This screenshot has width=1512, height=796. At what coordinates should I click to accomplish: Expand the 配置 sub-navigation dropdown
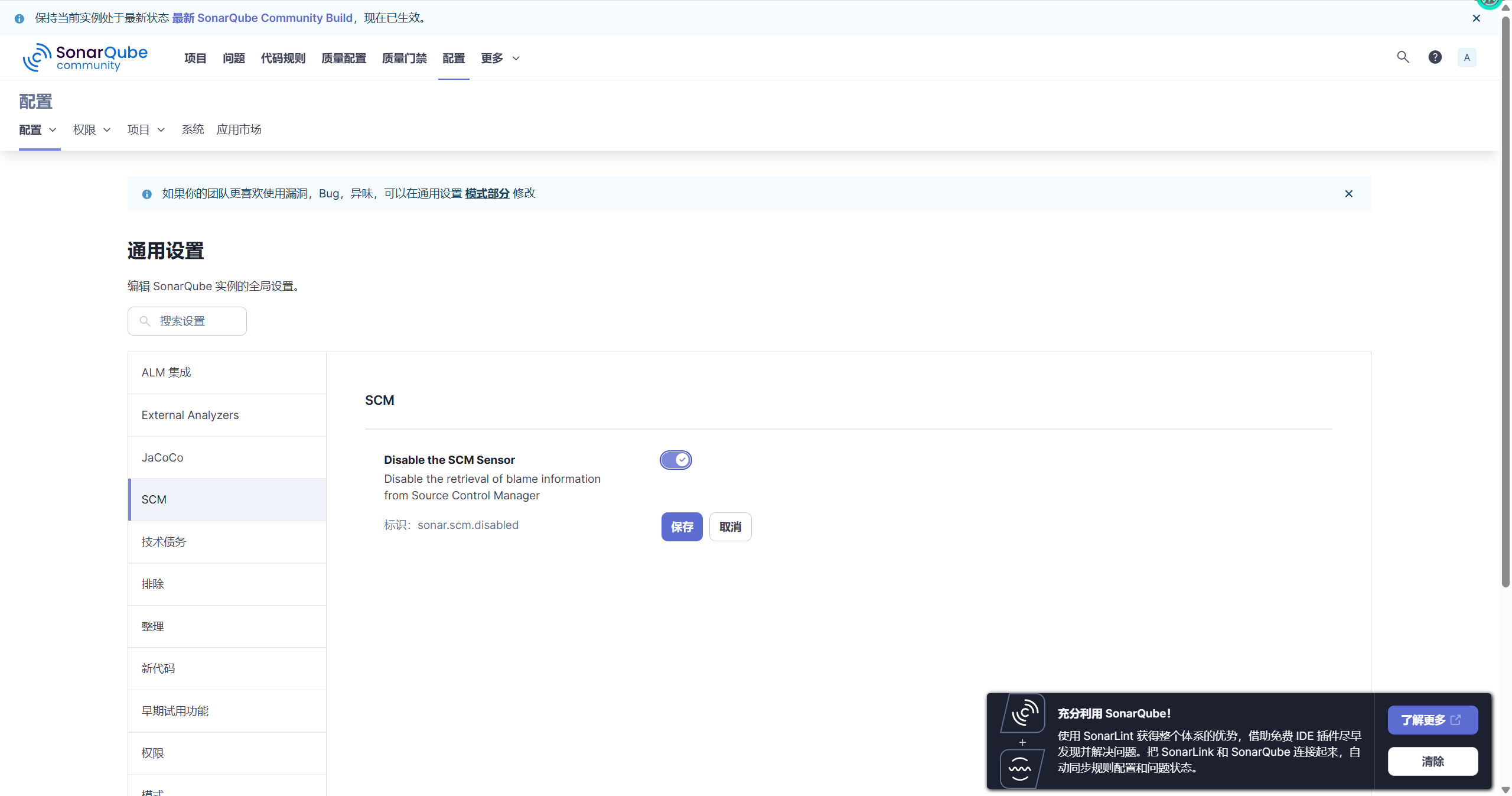(38, 129)
